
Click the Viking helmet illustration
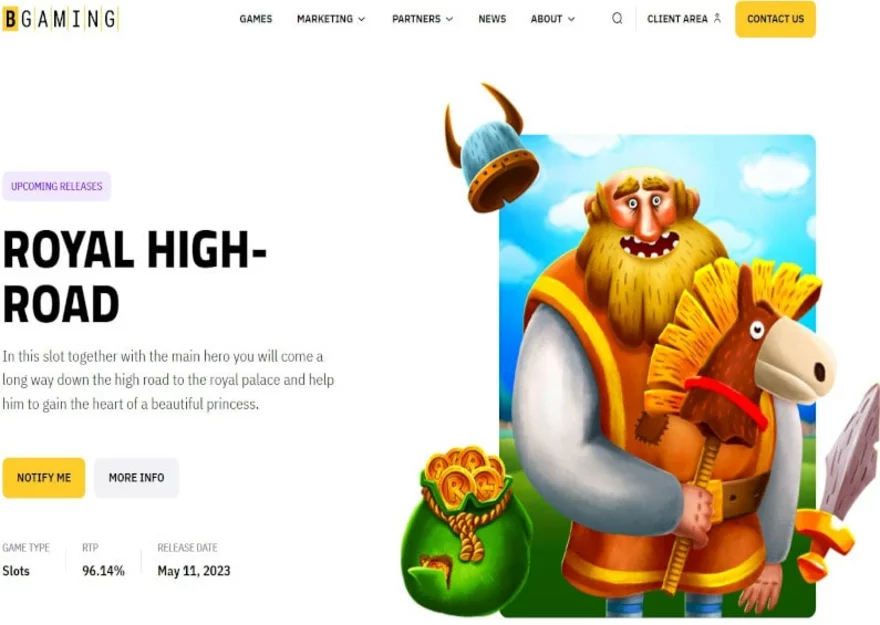pyautogui.click(x=492, y=149)
